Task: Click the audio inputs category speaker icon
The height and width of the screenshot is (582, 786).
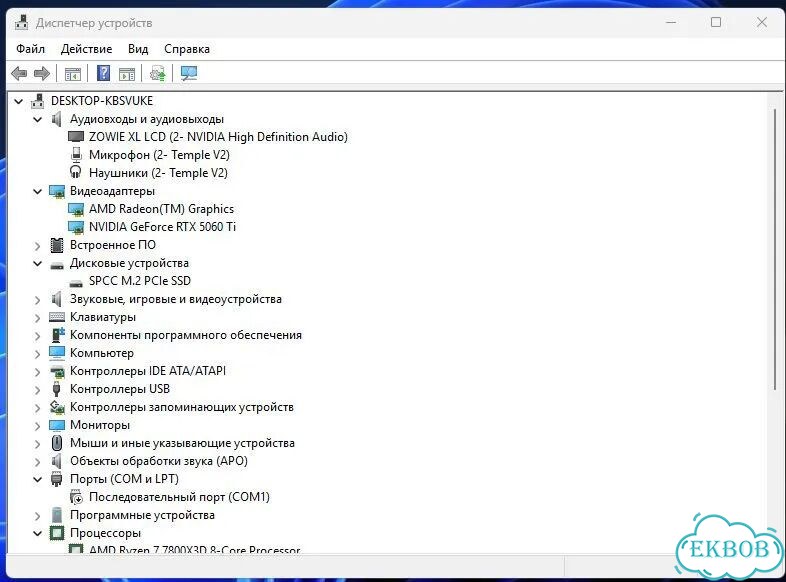Action: coord(57,119)
